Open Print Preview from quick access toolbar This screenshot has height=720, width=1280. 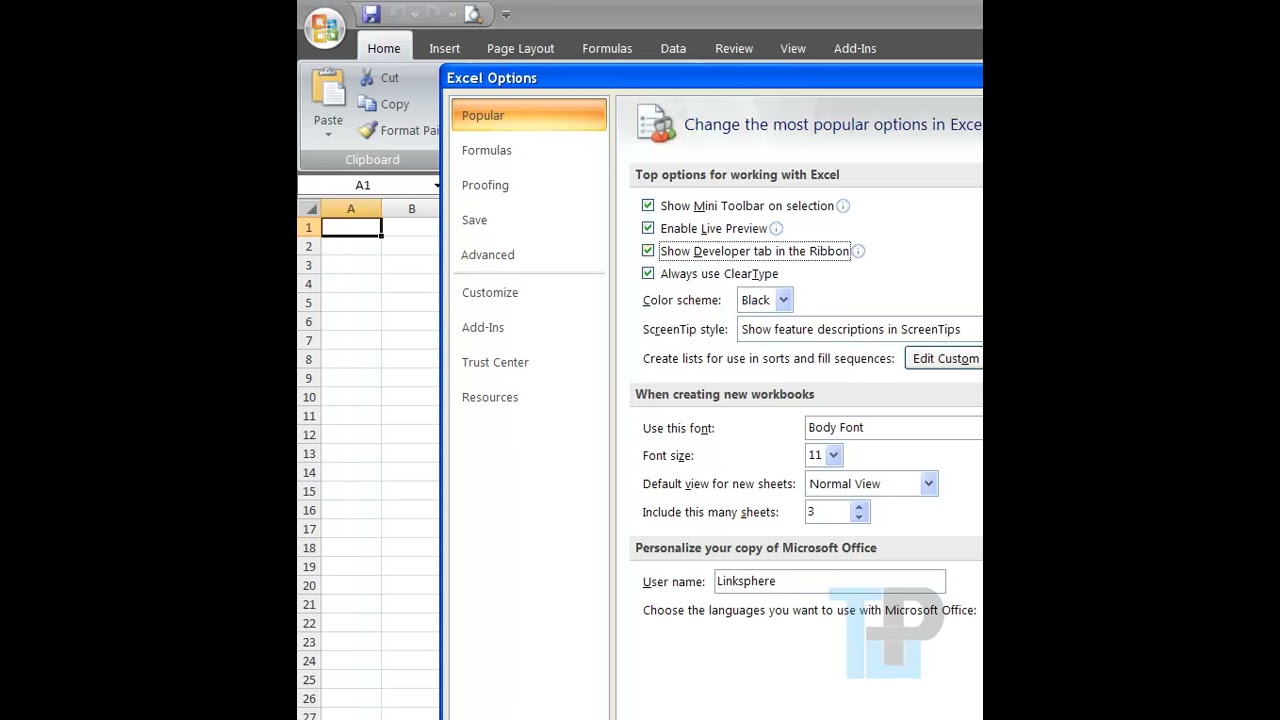[x=473, y=14]
